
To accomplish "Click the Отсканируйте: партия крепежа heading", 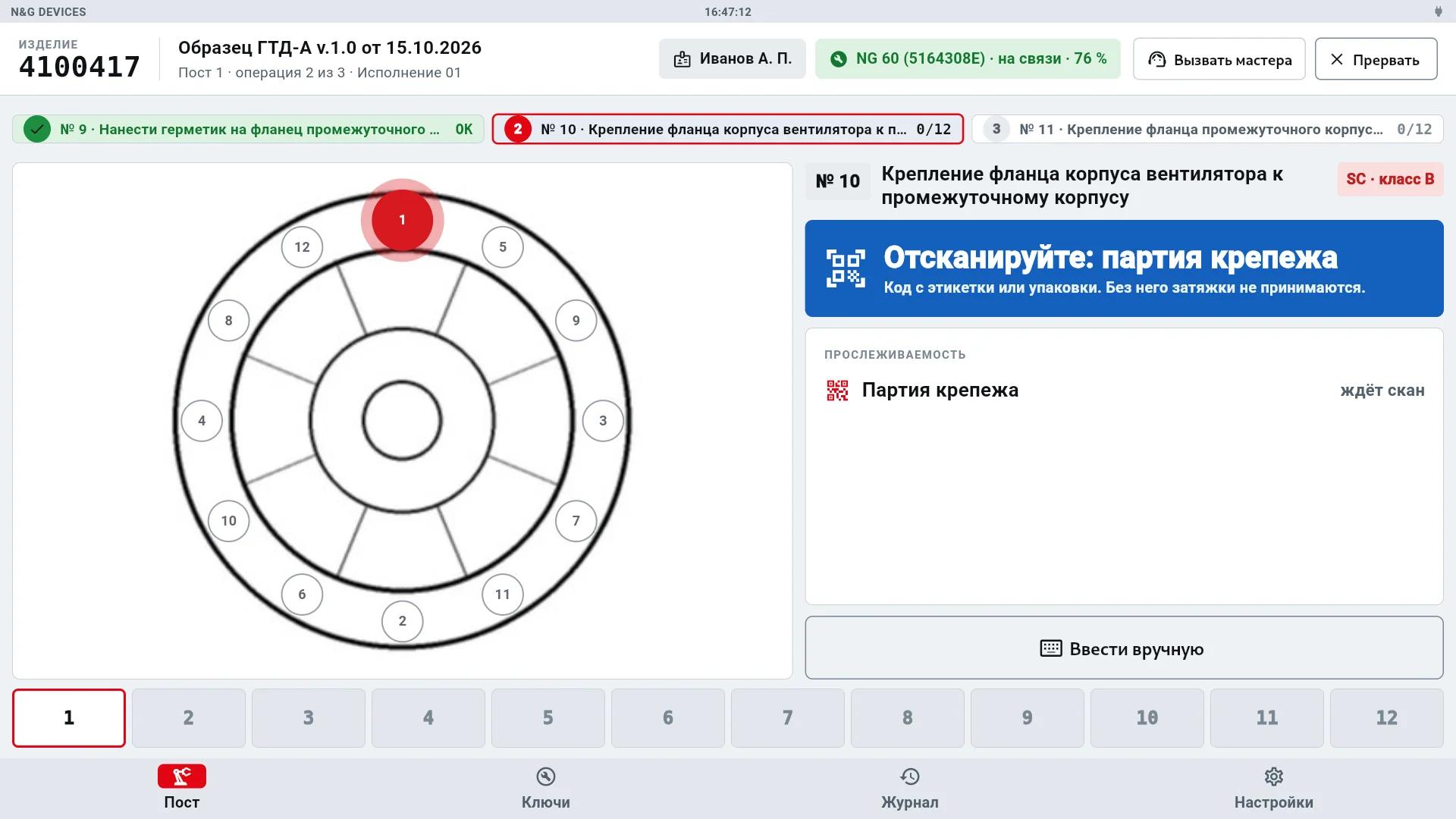I will click(1110, 258).
